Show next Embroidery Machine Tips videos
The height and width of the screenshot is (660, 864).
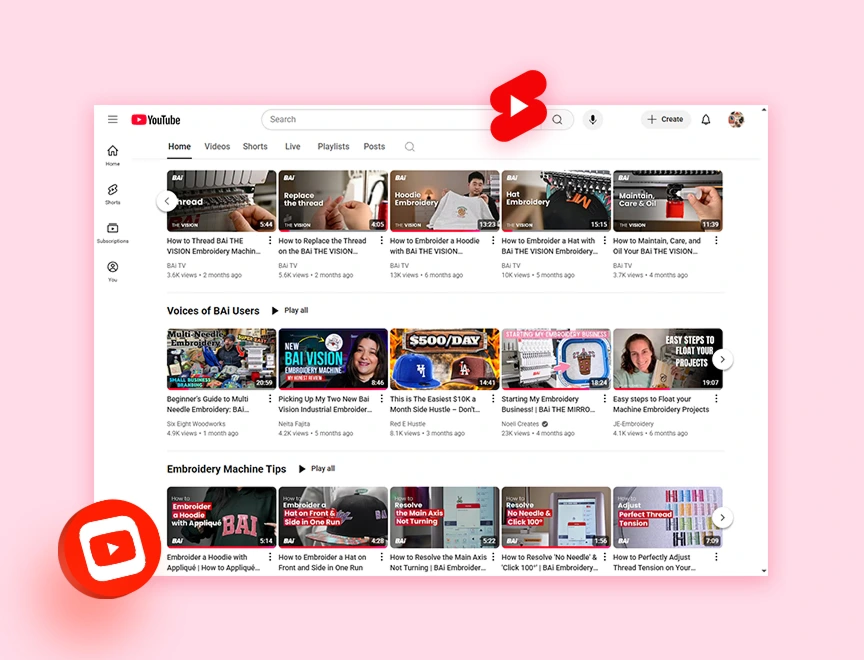tap(722, 517)
